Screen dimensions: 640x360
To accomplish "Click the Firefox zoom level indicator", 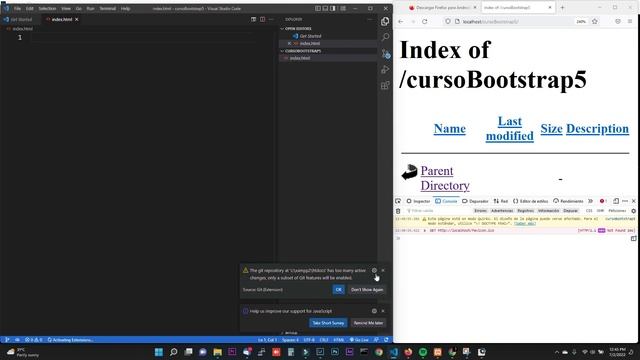I will point(581,22).
